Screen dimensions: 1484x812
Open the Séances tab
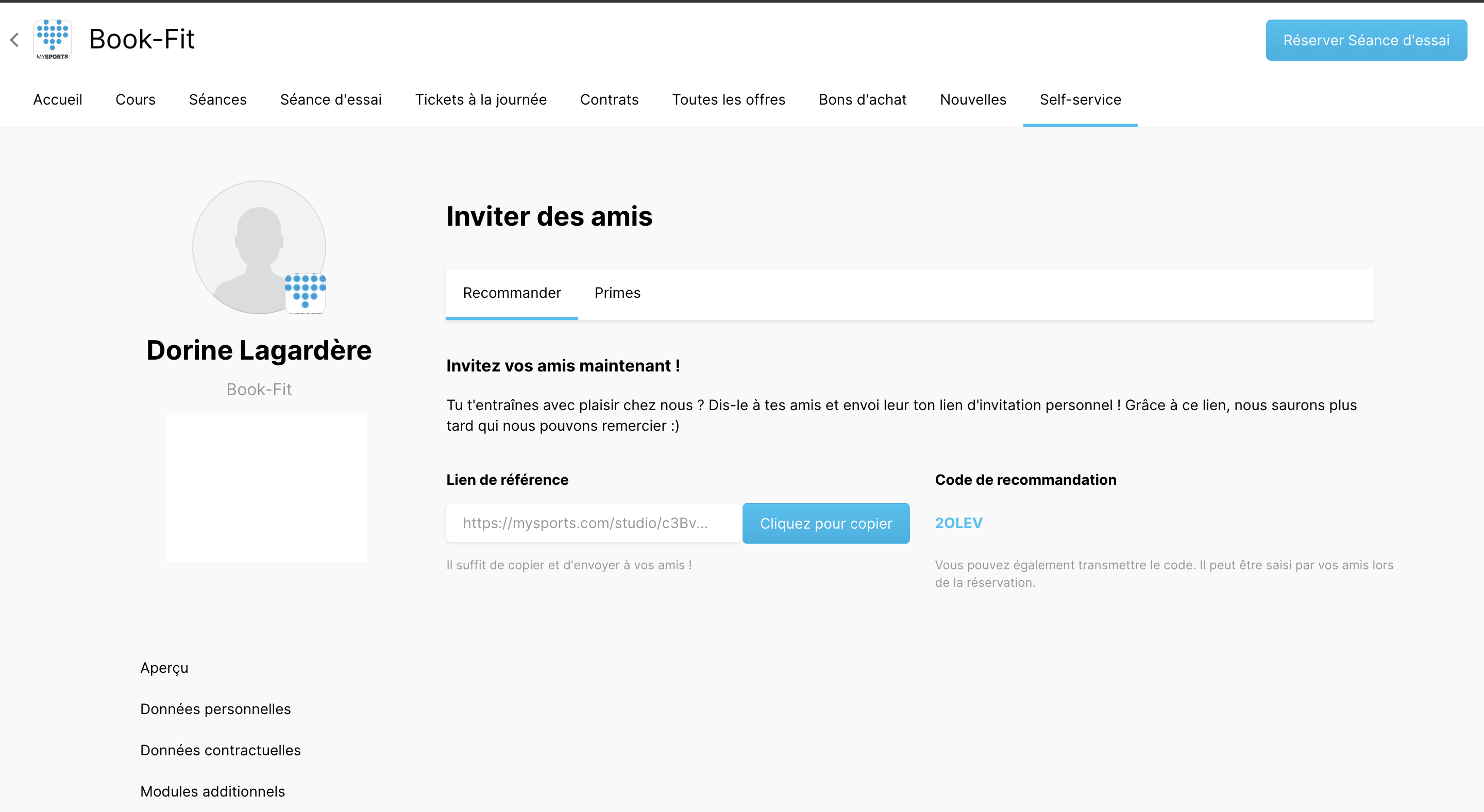(218, 99)
